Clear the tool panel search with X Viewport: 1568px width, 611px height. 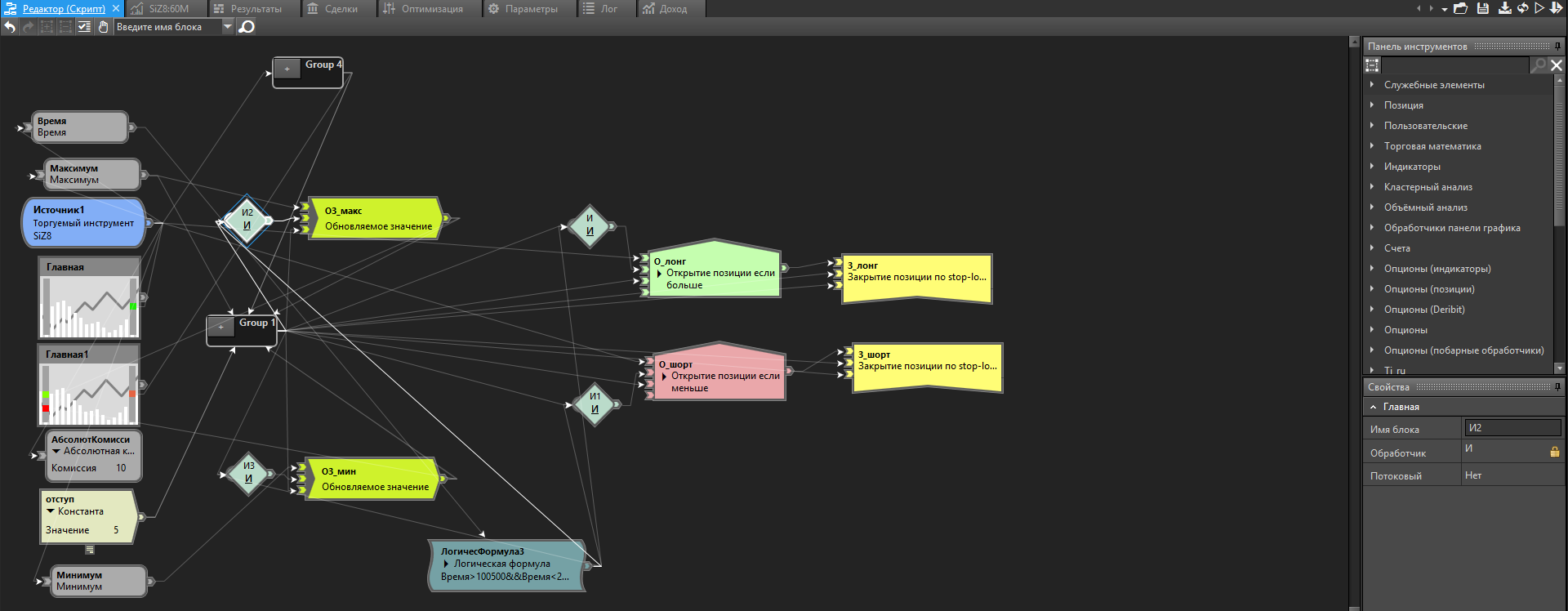1557,65
